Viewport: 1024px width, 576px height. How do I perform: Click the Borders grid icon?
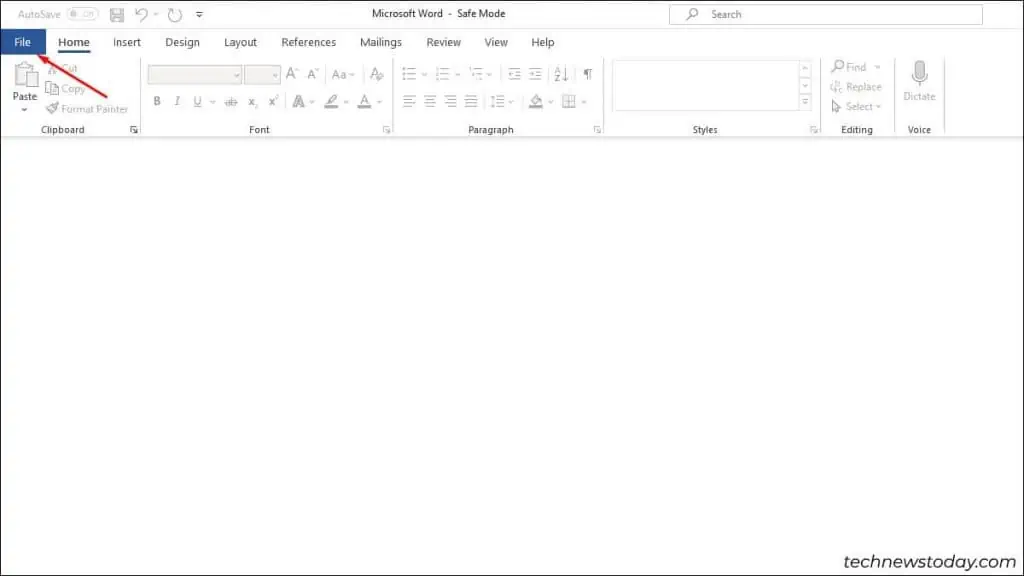(569, 101)
